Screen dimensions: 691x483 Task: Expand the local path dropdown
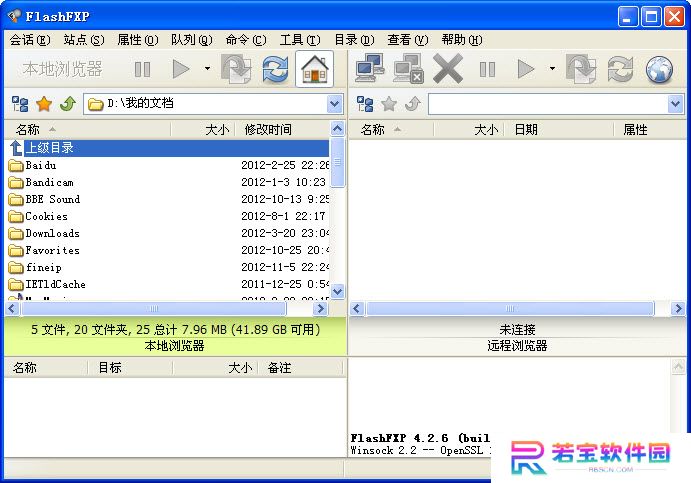[x=334, y=104]
